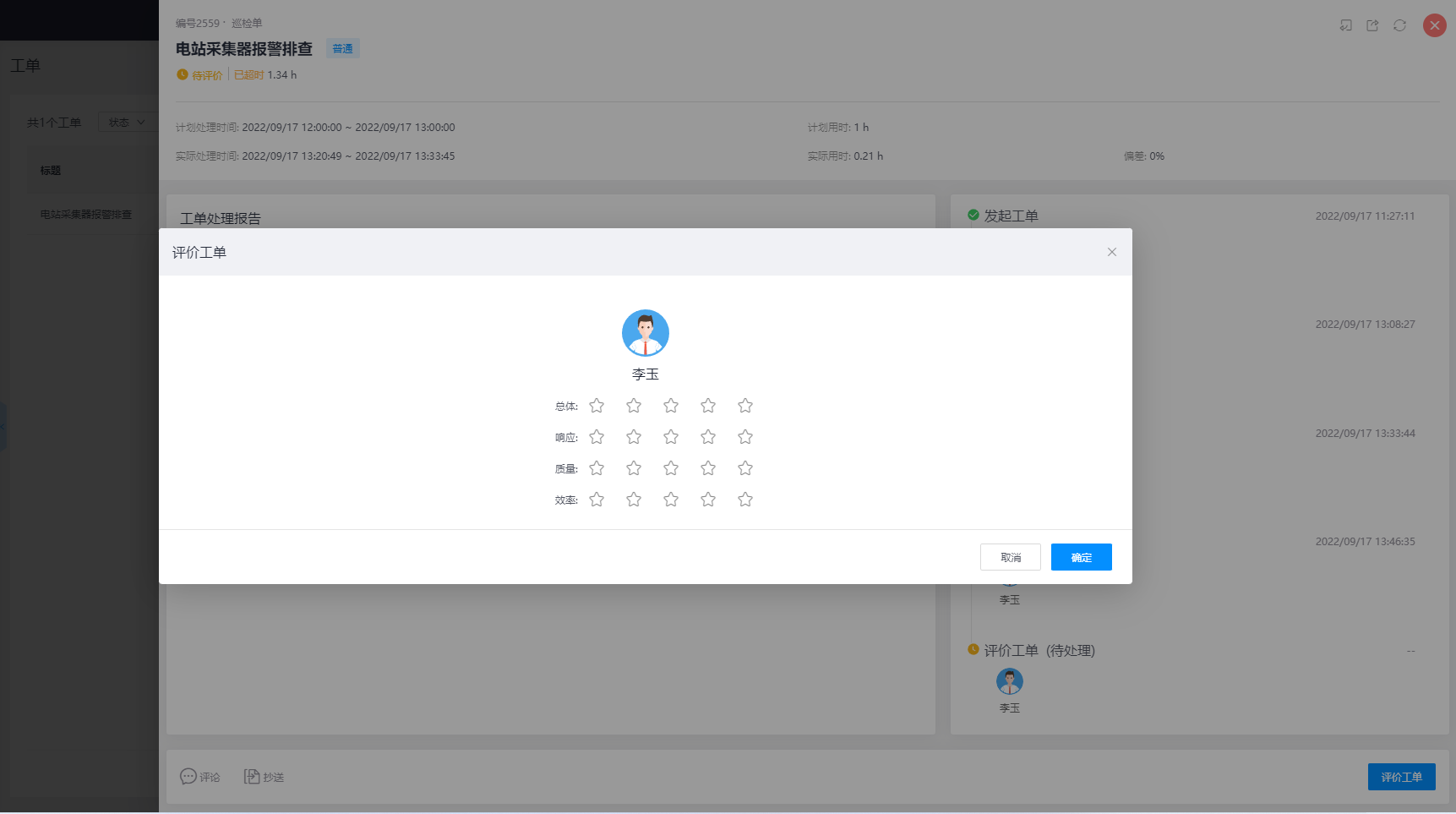
Task: Rate 效率 with the fifth star
Action: tap(744, 500)
